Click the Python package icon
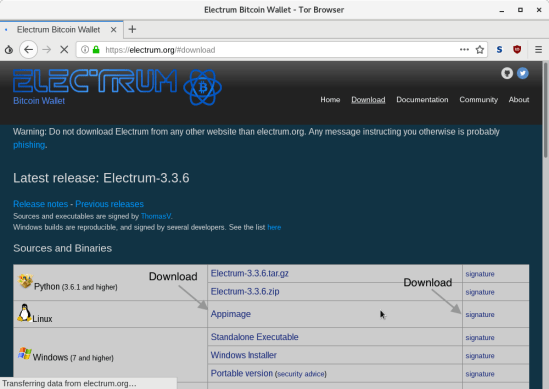This screenshot has height=389, width=549. tap(25, 281)
